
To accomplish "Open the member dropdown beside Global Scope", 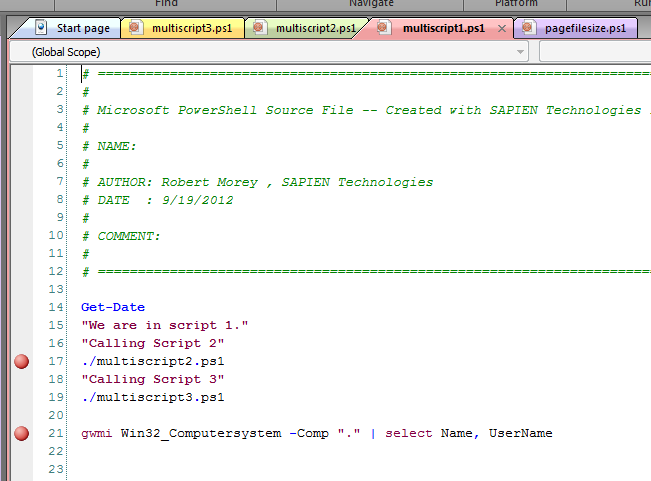I will pyautogui.click(x=595, y=52).
